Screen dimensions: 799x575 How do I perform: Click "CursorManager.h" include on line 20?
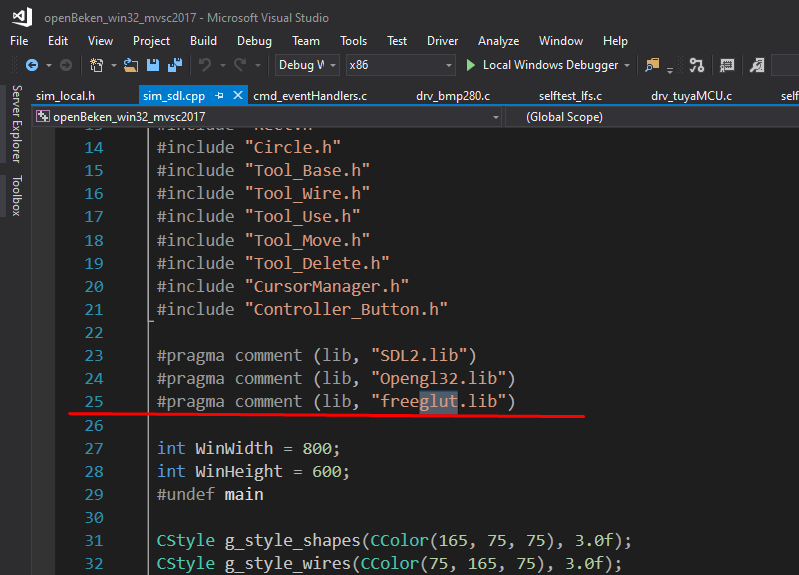pos(327,286)
